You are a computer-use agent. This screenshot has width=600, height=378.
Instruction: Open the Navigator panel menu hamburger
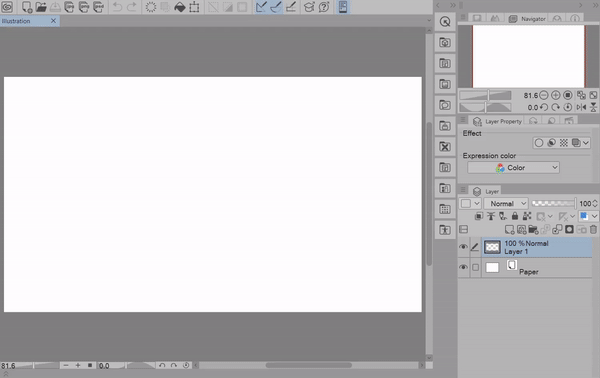(463, 17)
